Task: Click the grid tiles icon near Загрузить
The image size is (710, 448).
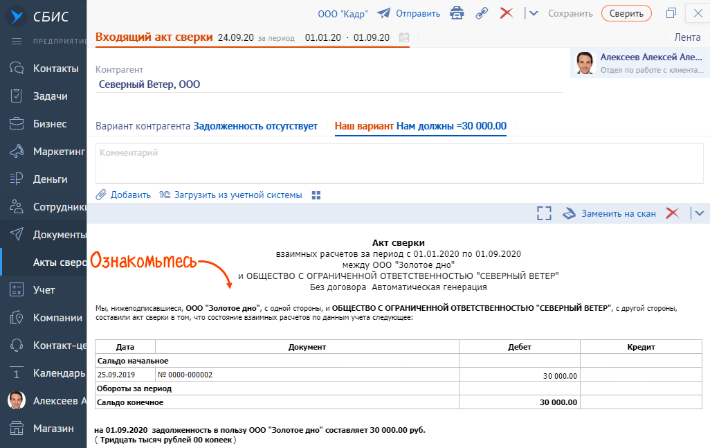Action: (x=316, y=195)
